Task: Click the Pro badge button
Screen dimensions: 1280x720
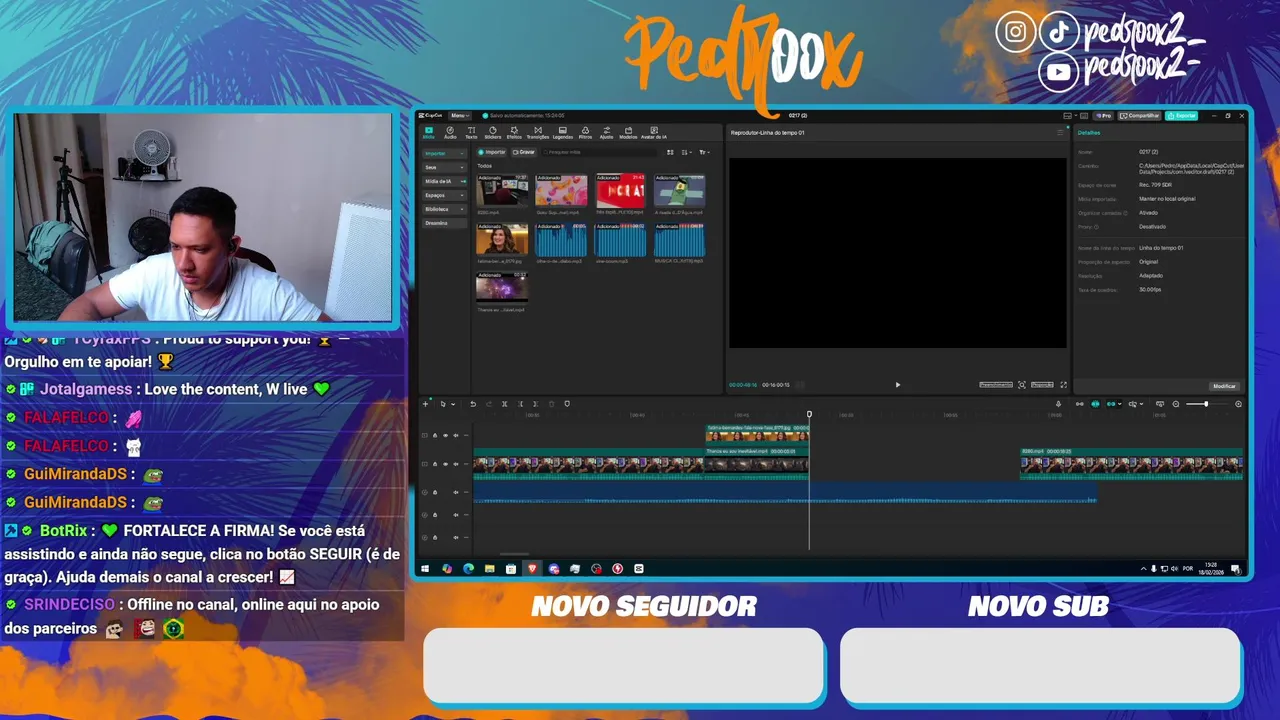Action: (x=1104, y=116)
